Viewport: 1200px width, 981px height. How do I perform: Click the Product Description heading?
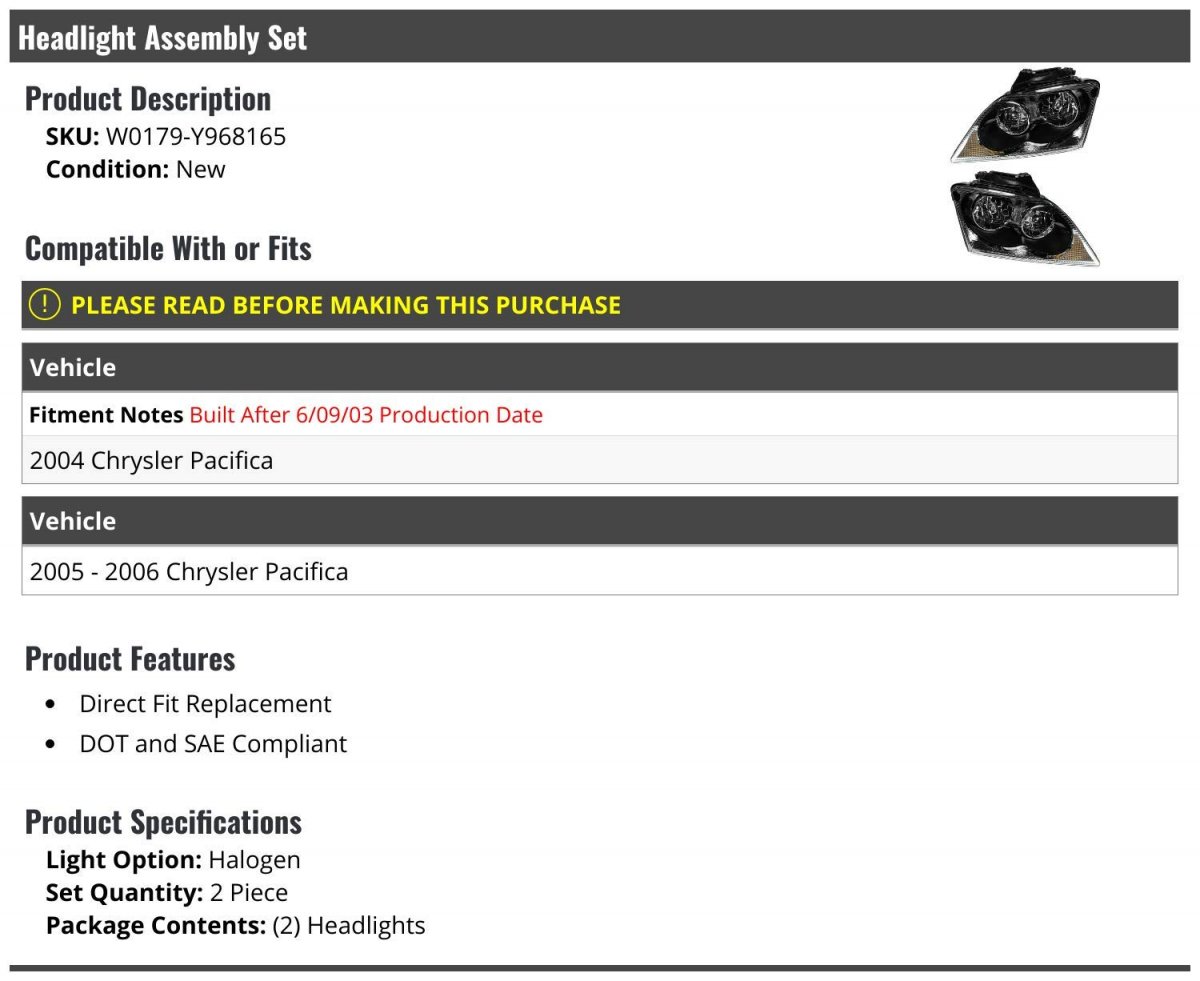pyautogui.click(x=148, y=98)
